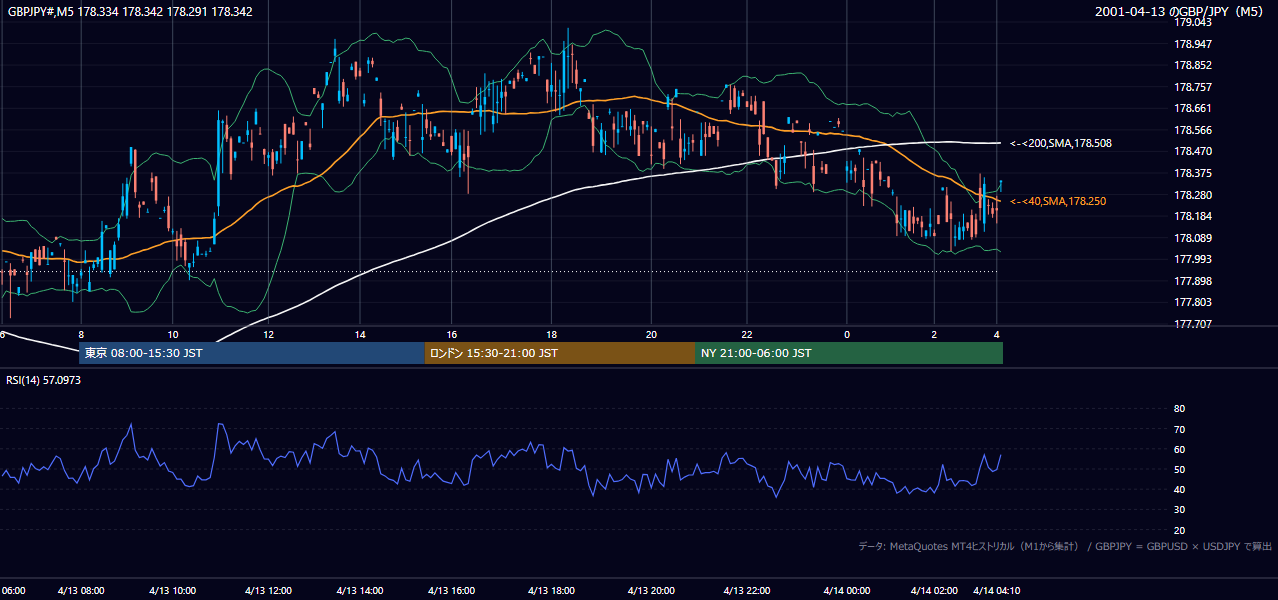The height and width of the screenshot is (600, 1278).
Task: Click price axis label 178.566
Action: 1193,130
